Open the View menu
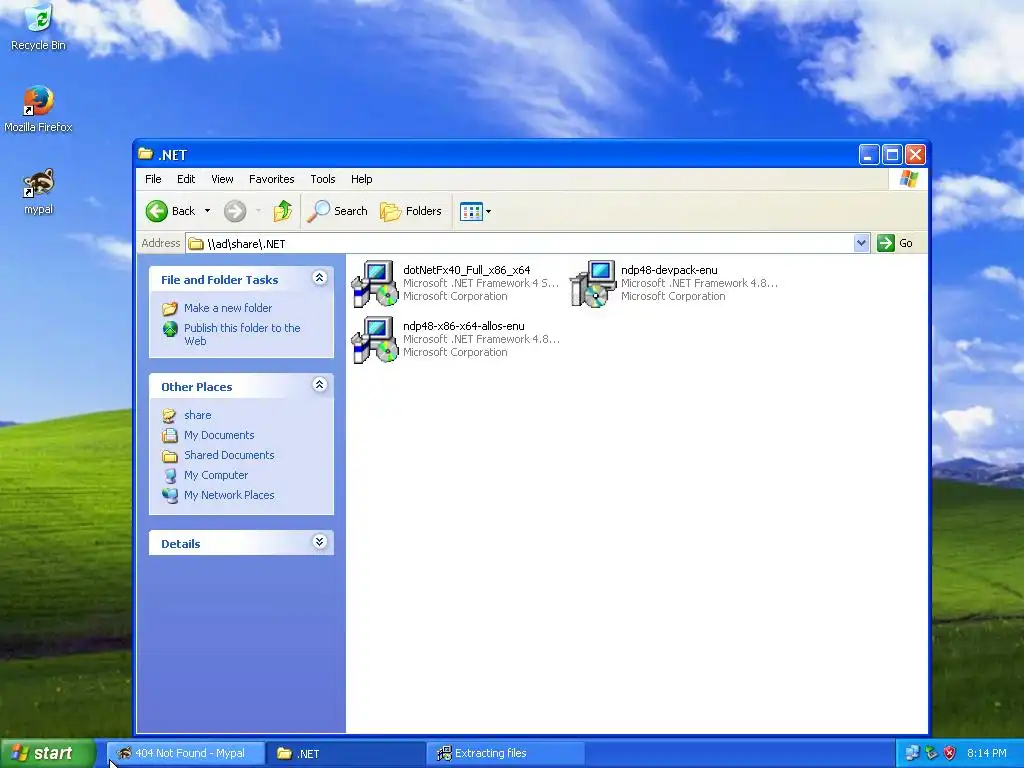Screen dimensions: 1024x768 click(x=222, y=179)
